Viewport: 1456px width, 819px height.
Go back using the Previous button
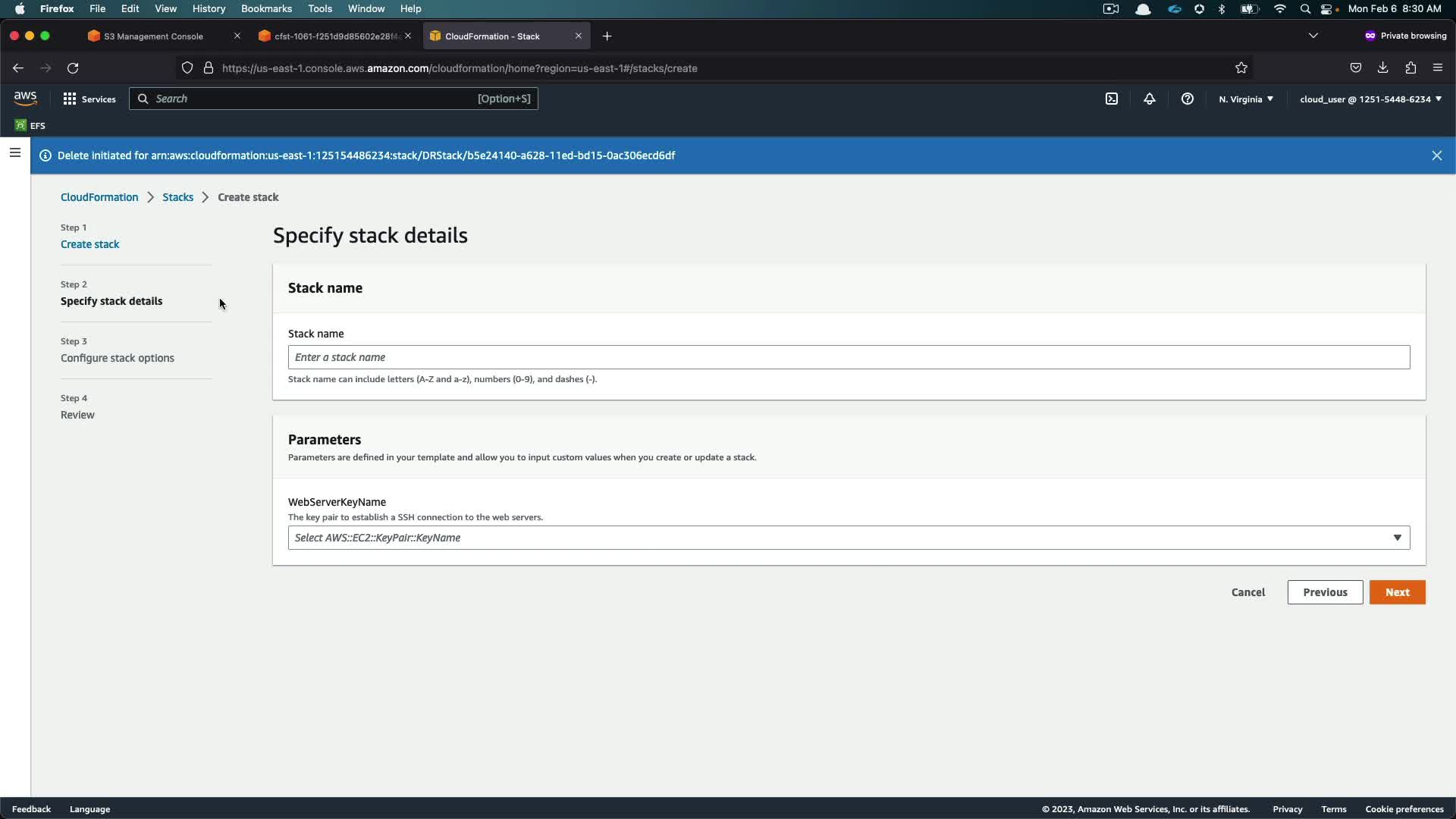pyautogui.click(x=1324, y=592)
